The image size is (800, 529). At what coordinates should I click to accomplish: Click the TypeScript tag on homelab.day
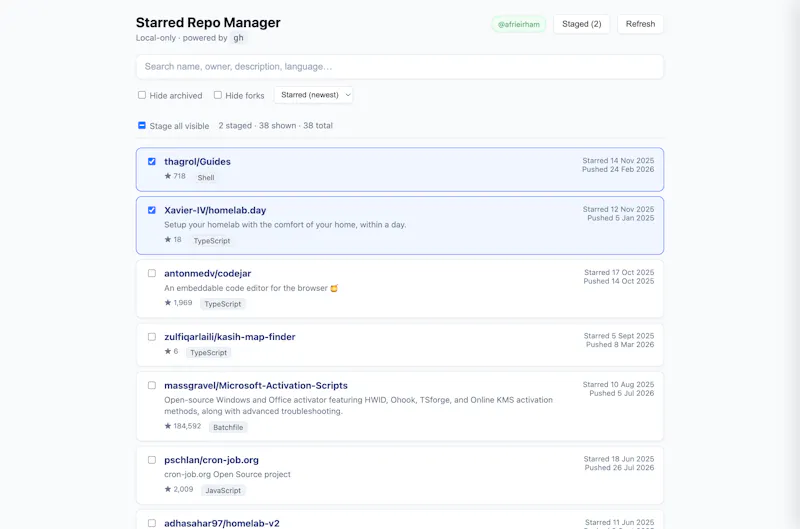click(212, 241)
